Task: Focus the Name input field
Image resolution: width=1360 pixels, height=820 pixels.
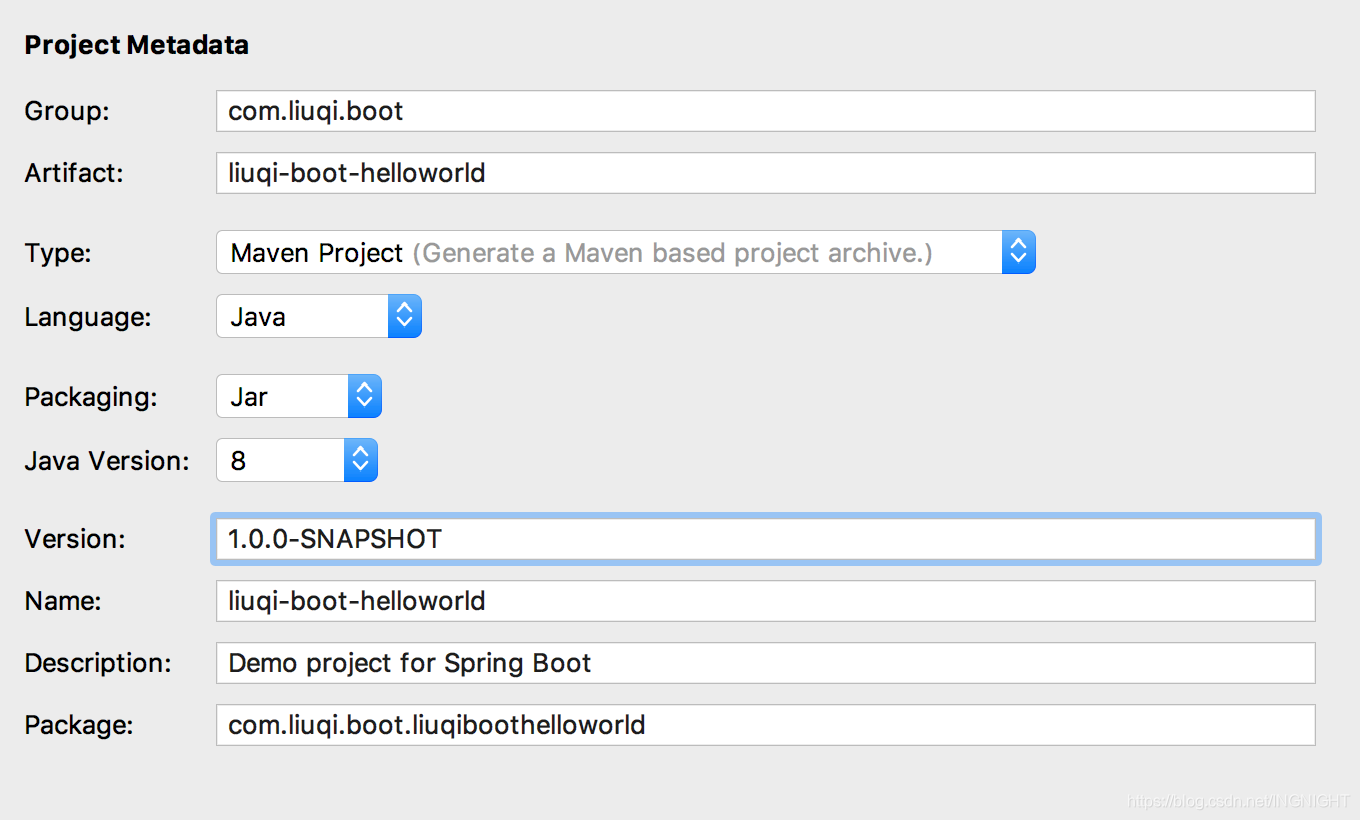Action: (x=765, y=601)
